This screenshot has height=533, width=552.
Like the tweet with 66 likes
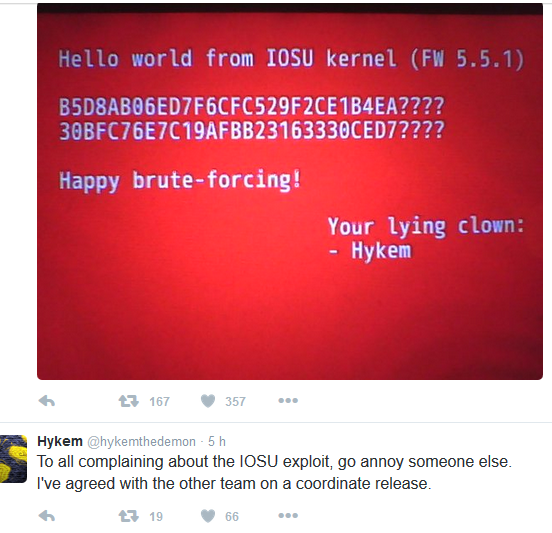click(x=208, y=516)
